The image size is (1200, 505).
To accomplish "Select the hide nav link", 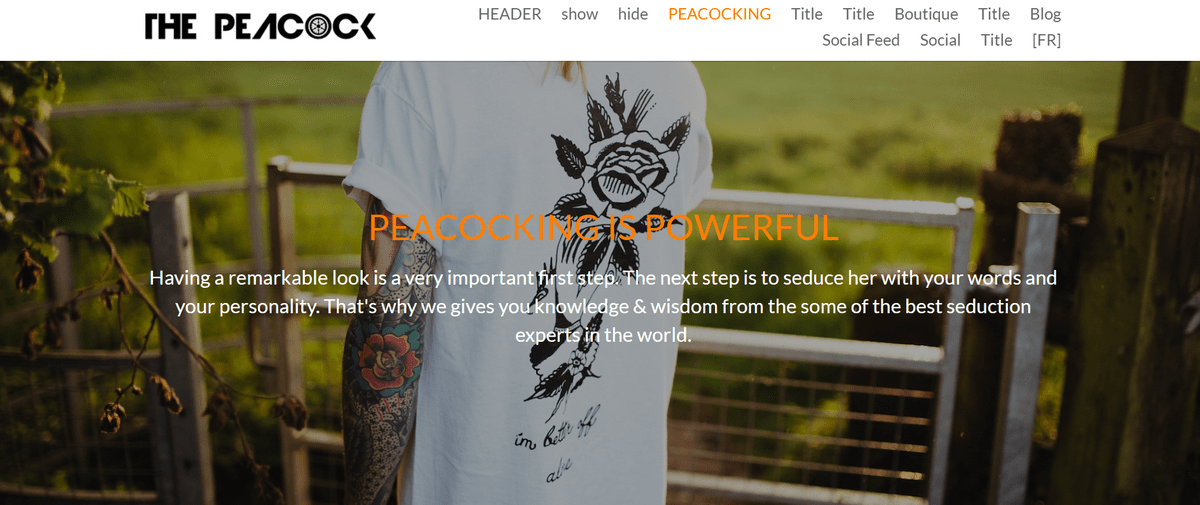I will coord(633,14).
